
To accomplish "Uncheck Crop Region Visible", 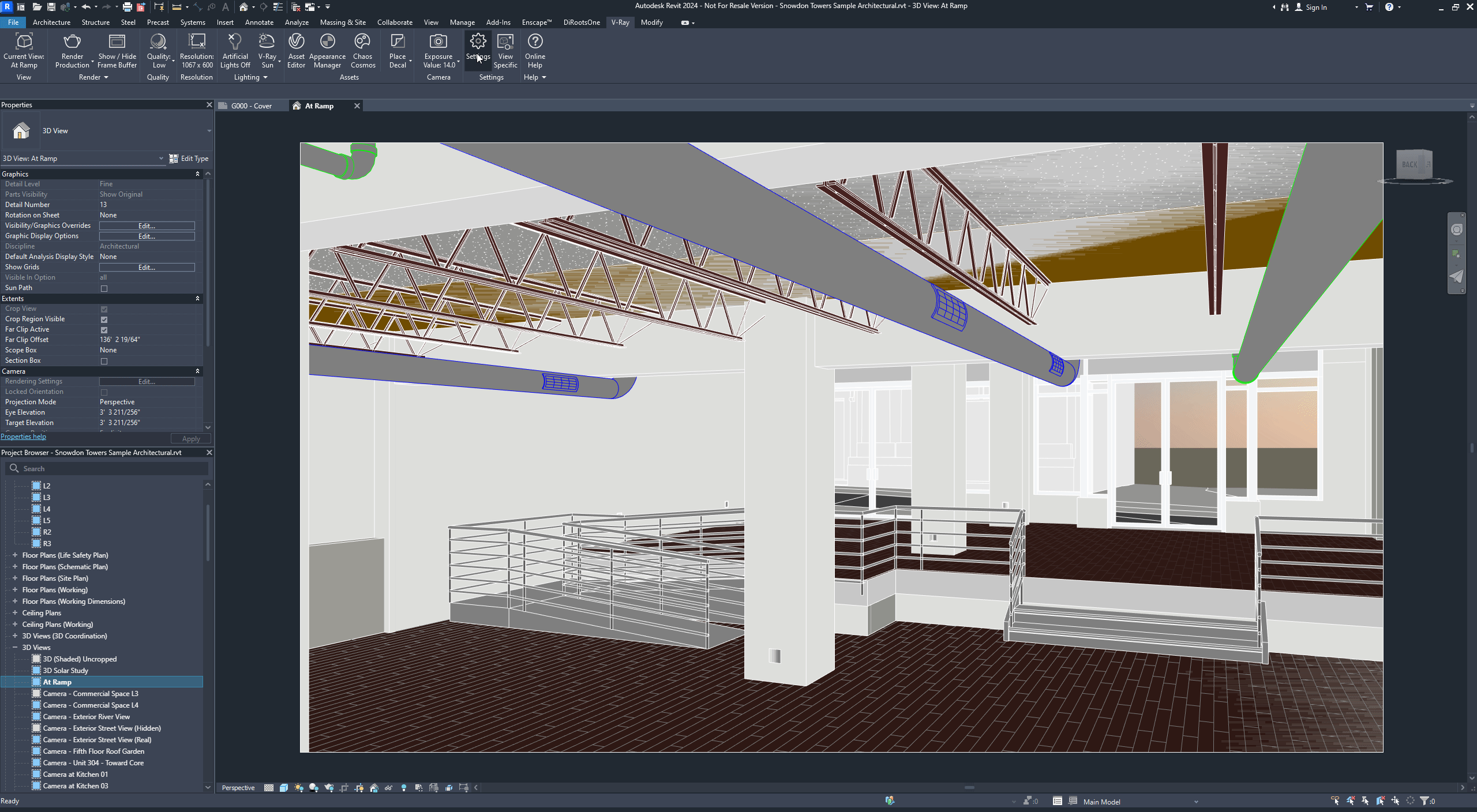I will (x=104, y=319).
